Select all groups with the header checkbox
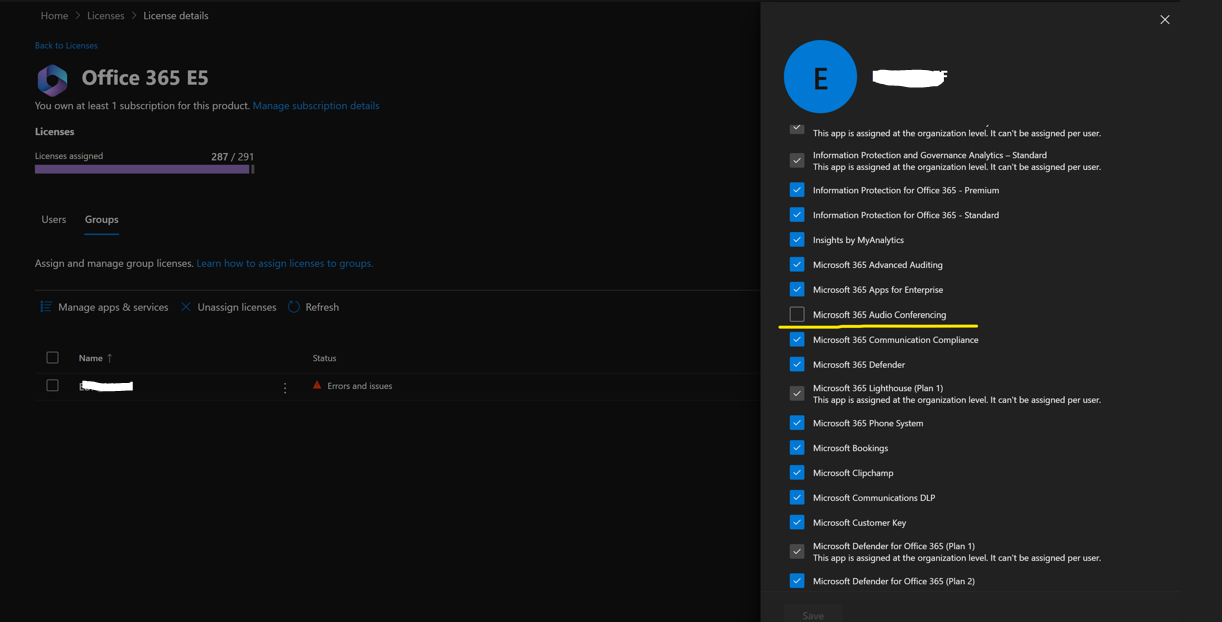This screenshot has height=622, width=1222. 52,357
